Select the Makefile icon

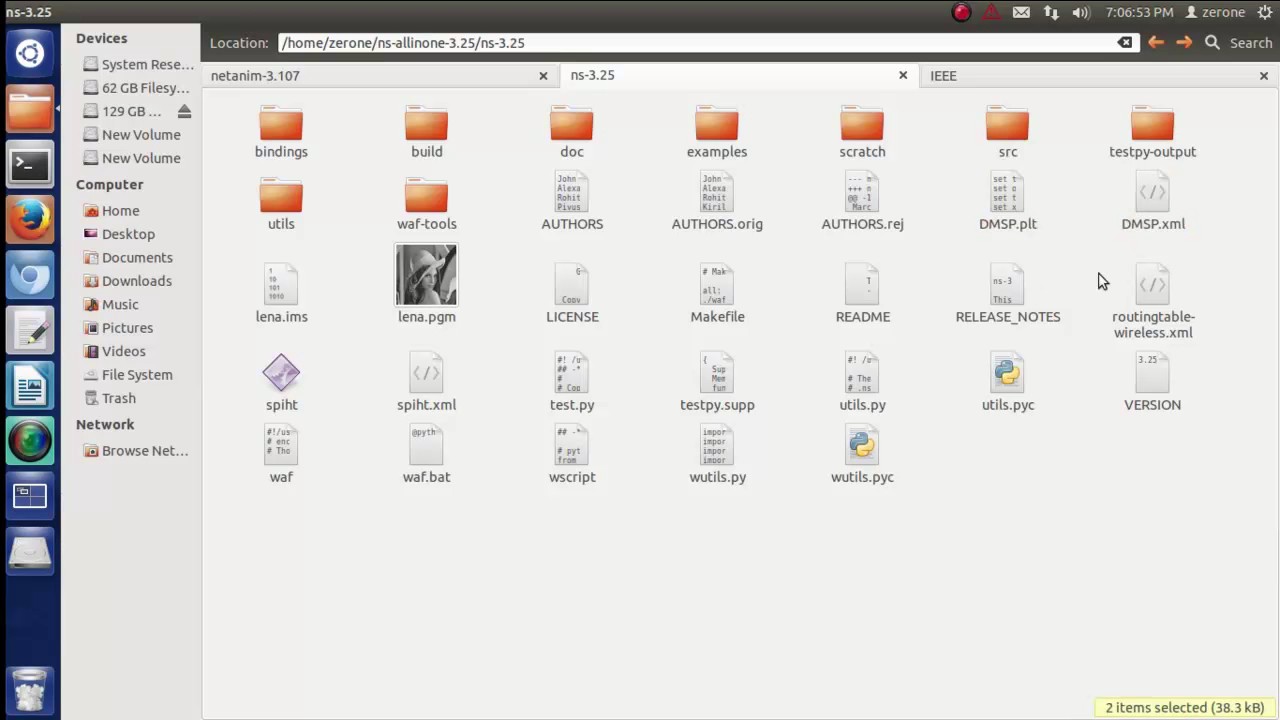pyautogui.click(x=717, y=285)
